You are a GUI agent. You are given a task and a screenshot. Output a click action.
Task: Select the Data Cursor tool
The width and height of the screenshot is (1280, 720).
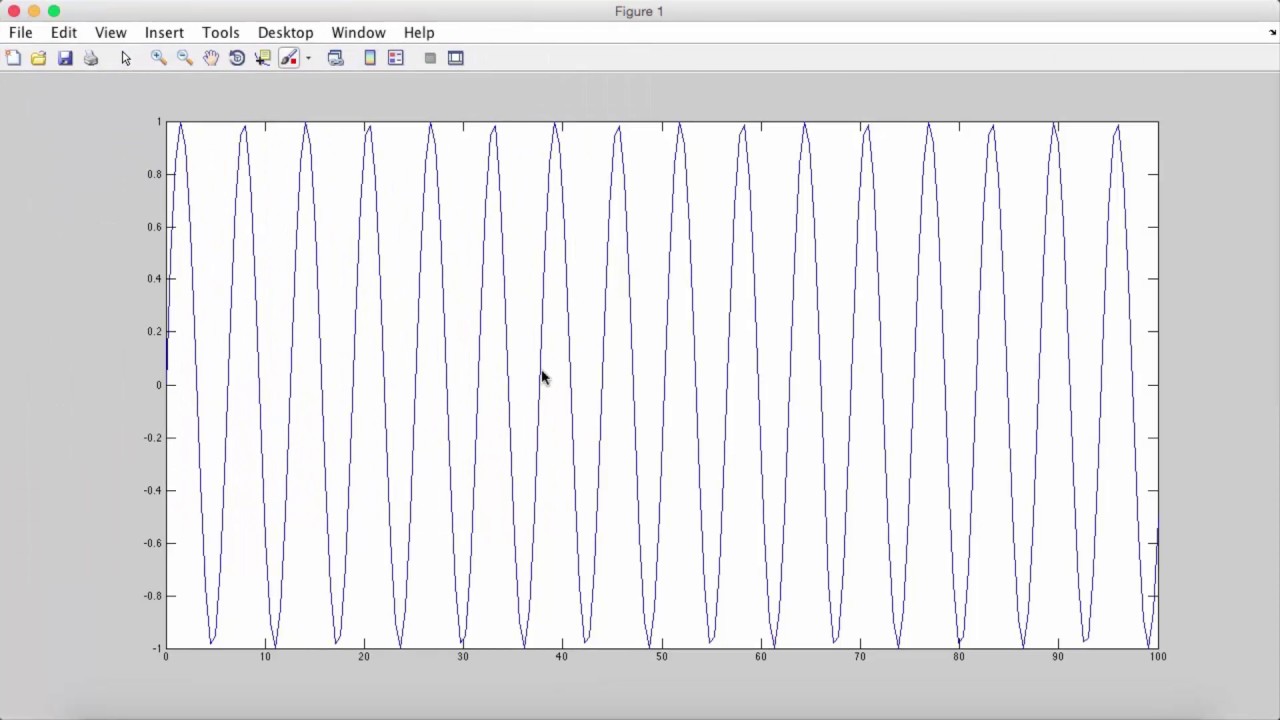[x=263, y=58]
